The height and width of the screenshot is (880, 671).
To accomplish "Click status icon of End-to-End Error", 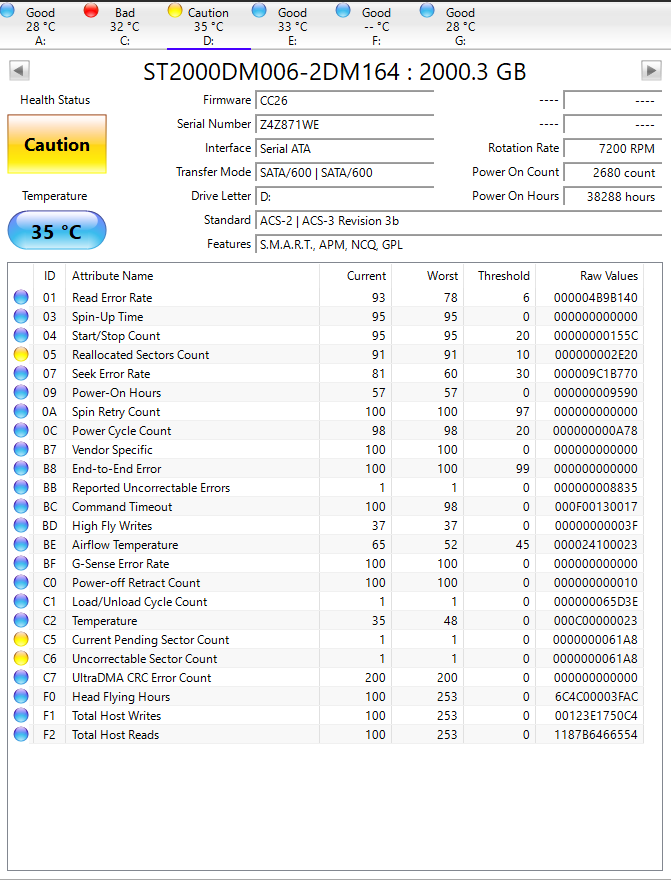I will coord(21,469).
